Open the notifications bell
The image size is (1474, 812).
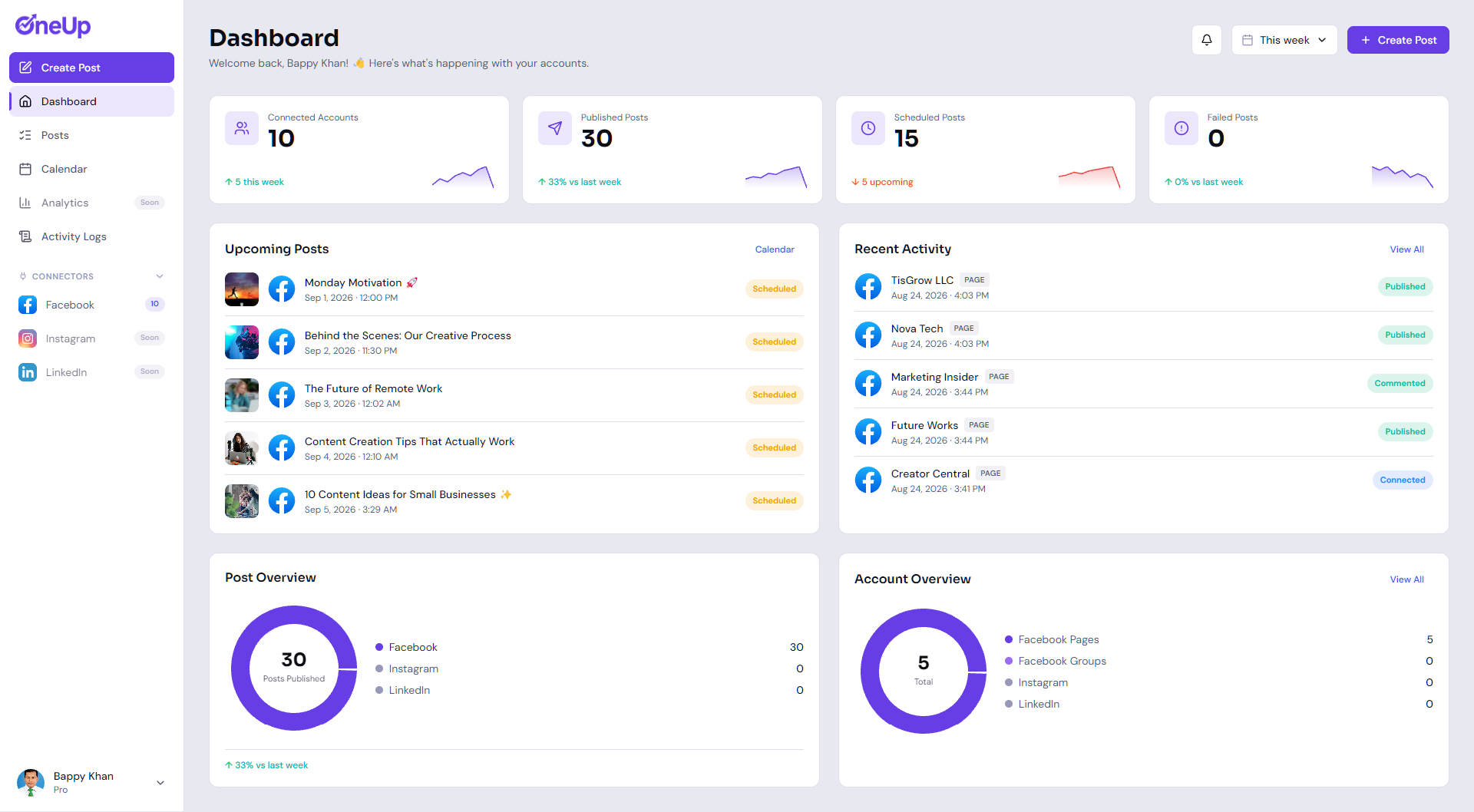1206,40
